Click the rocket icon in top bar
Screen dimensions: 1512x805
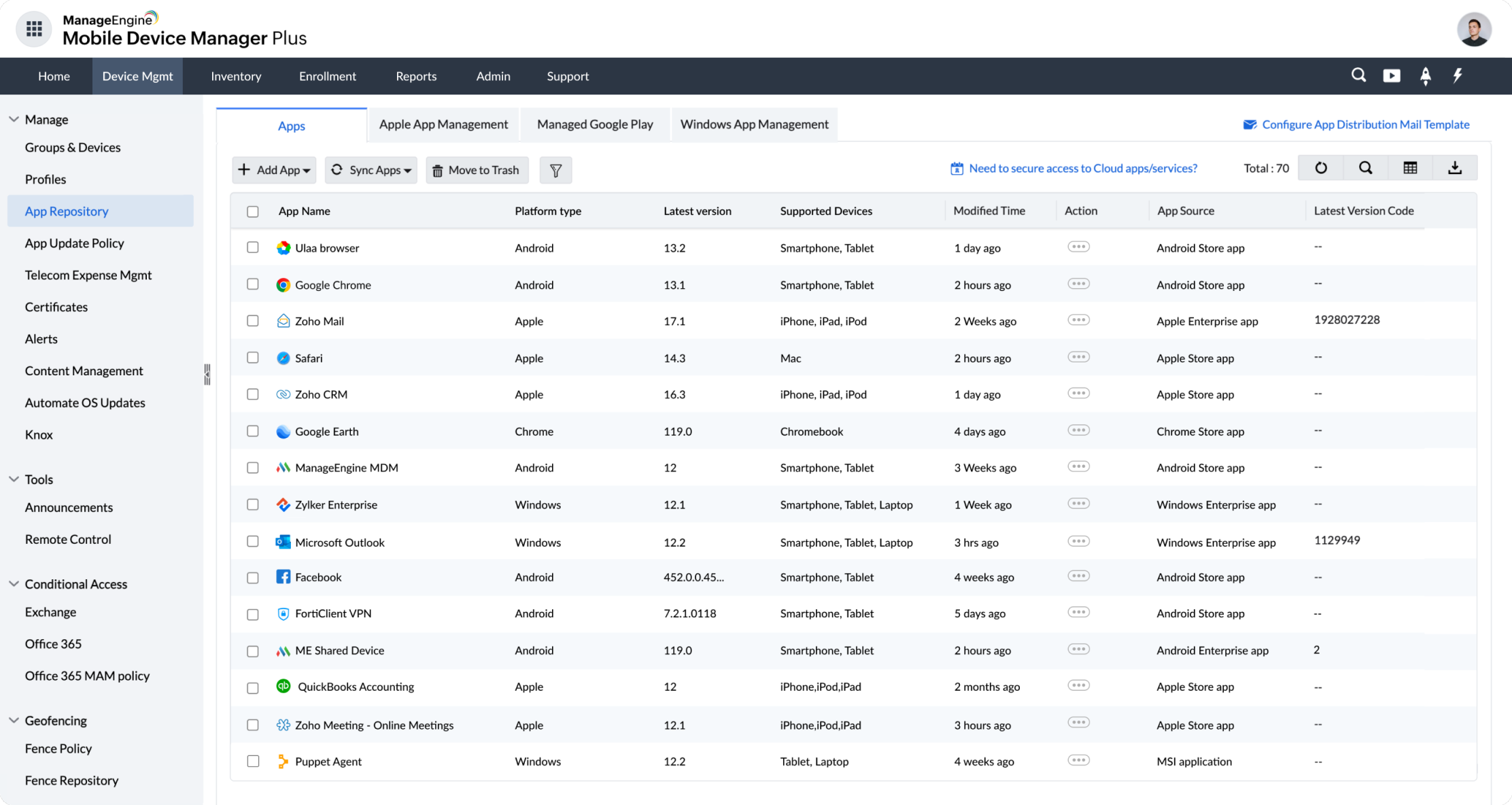point(1426,75)
